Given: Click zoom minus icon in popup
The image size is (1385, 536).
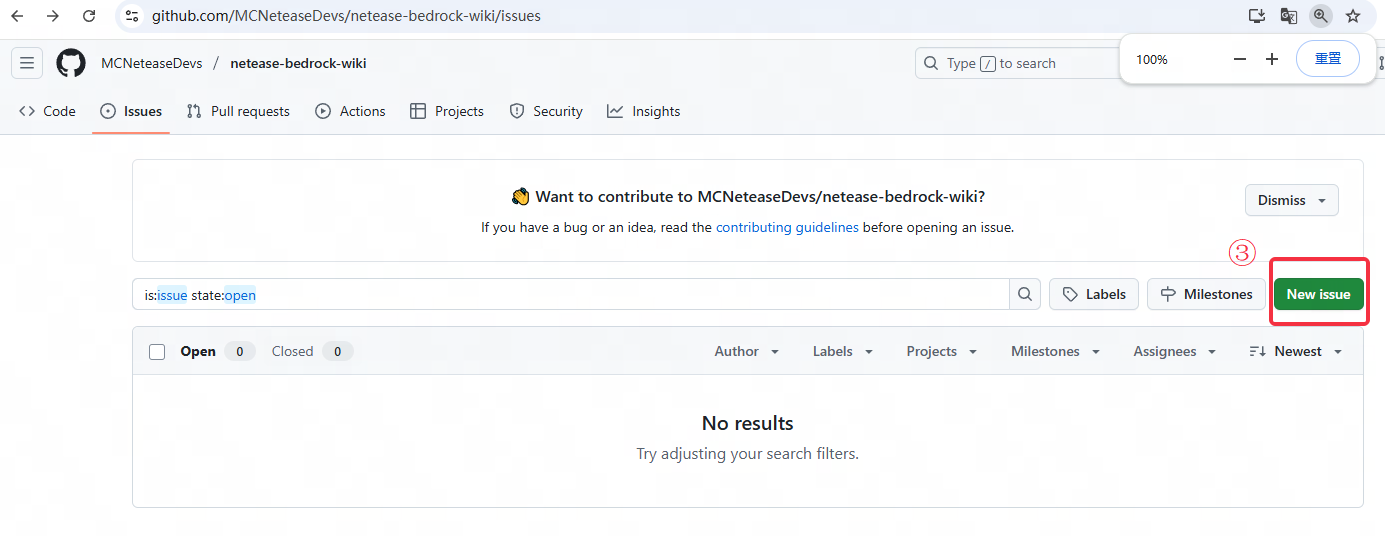Looking at the screenshot, I should point(1240,59).
